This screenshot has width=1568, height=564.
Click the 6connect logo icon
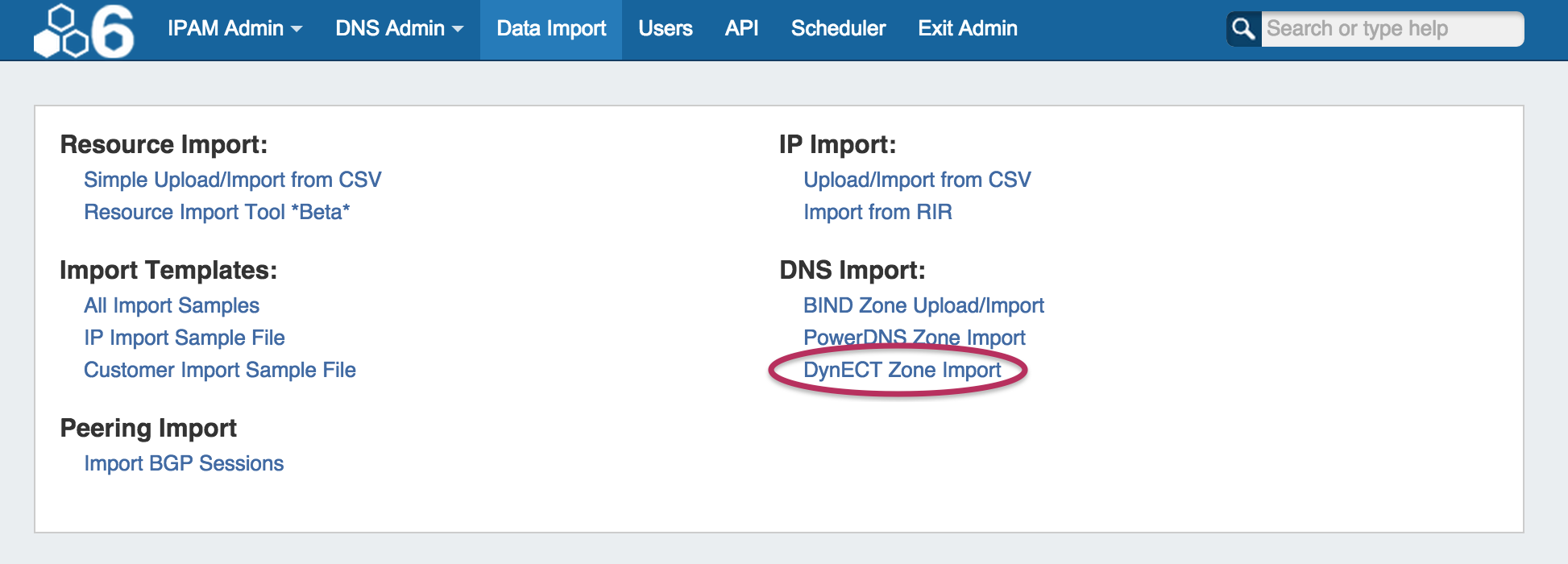84,31
